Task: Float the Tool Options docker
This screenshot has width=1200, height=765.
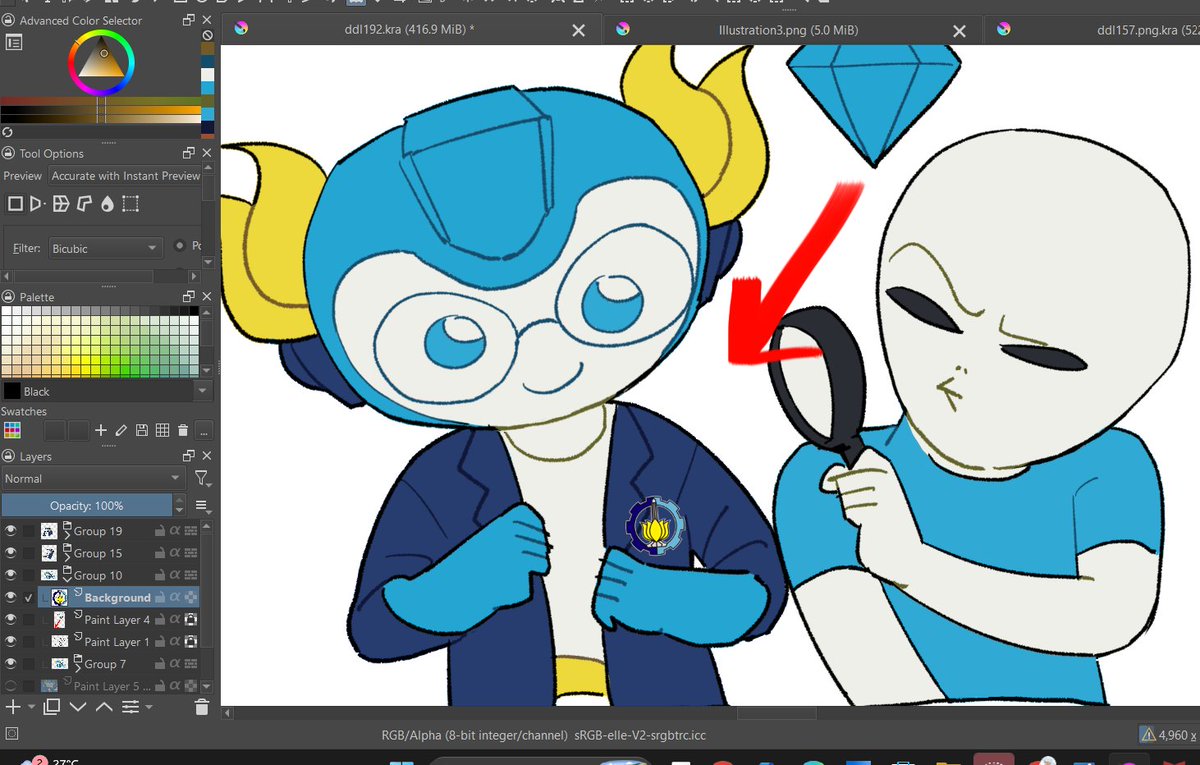Action: (x=189, y=153)
